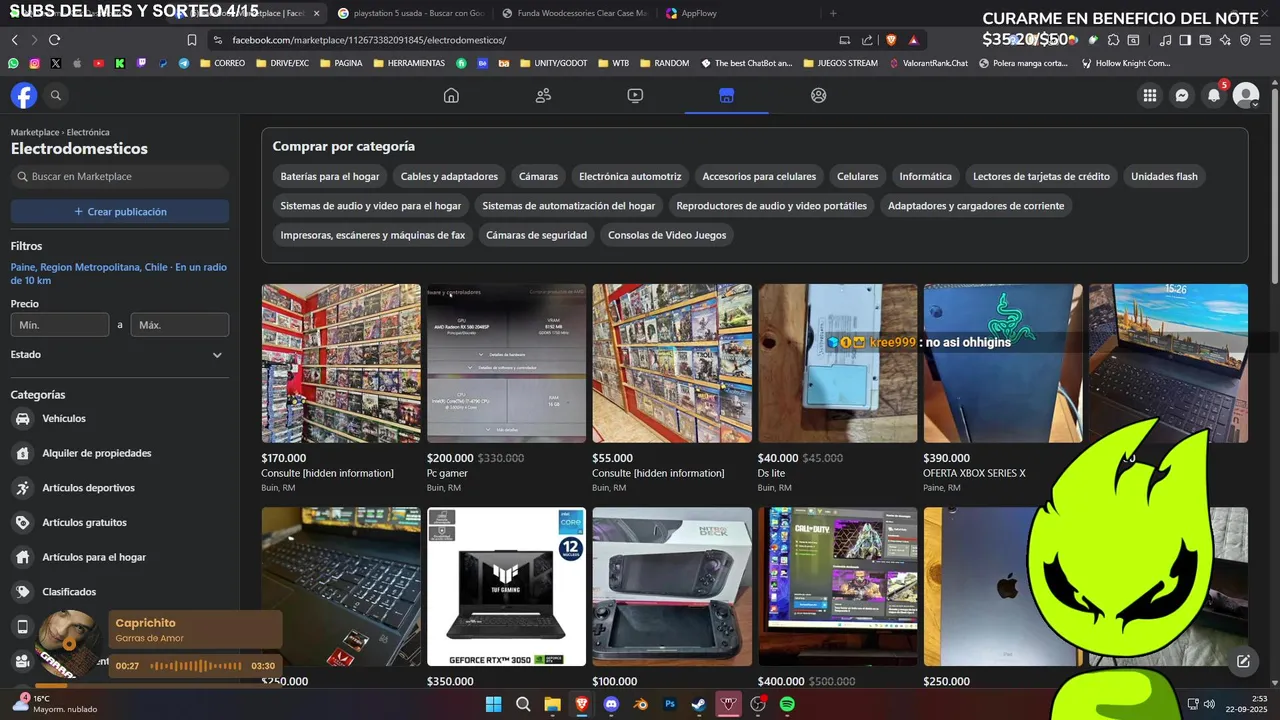1280x720 pixels.
Task: Open a new browser tab with plus button
Action: 833,13
